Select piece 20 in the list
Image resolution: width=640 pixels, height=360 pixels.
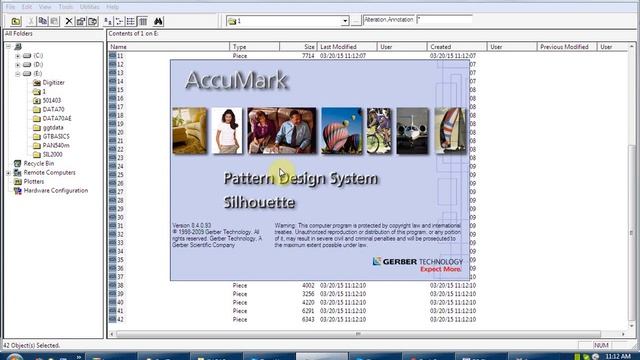tap(116, 132)
